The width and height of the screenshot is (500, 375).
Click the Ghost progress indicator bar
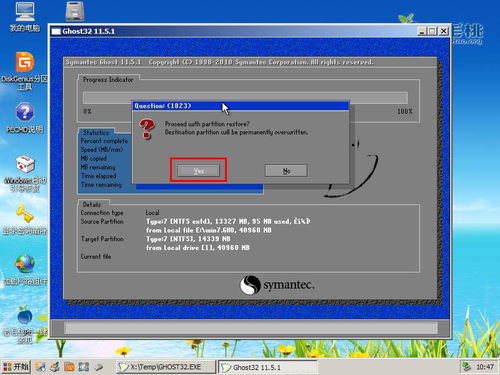click(245, 98)
